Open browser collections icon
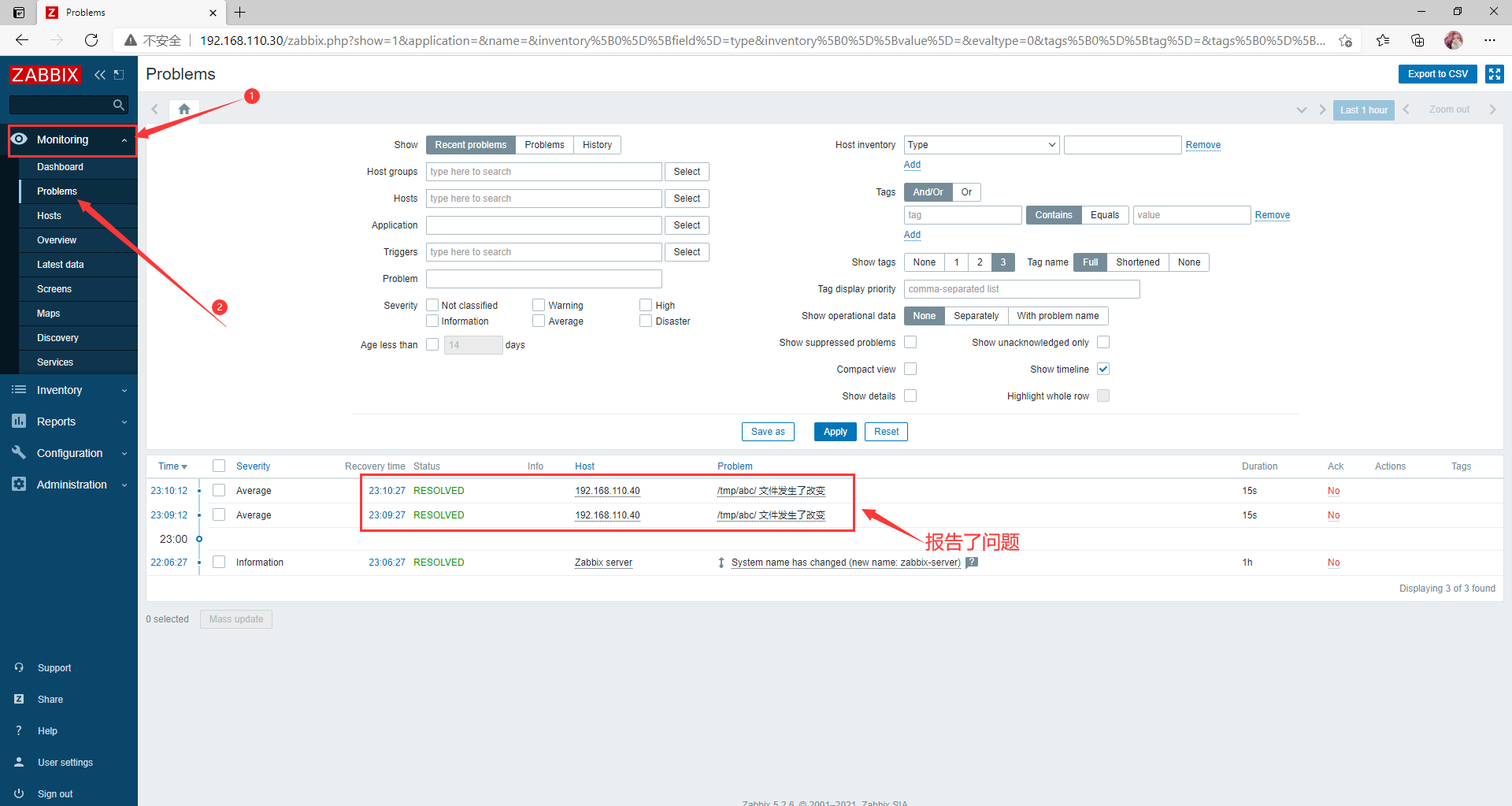The width and height of the screenshot is (1512, 806). 1417,40
